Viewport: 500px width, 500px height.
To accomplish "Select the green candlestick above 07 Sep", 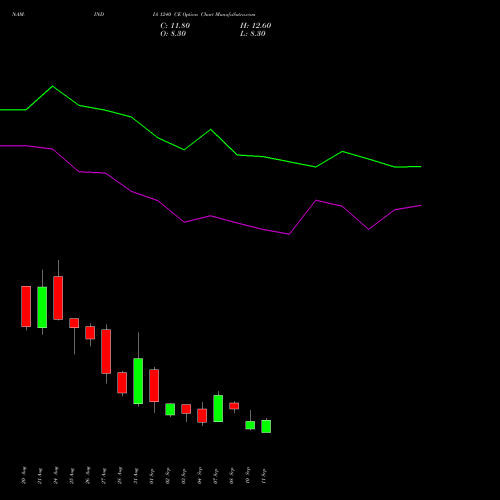I will coord(218,408).
